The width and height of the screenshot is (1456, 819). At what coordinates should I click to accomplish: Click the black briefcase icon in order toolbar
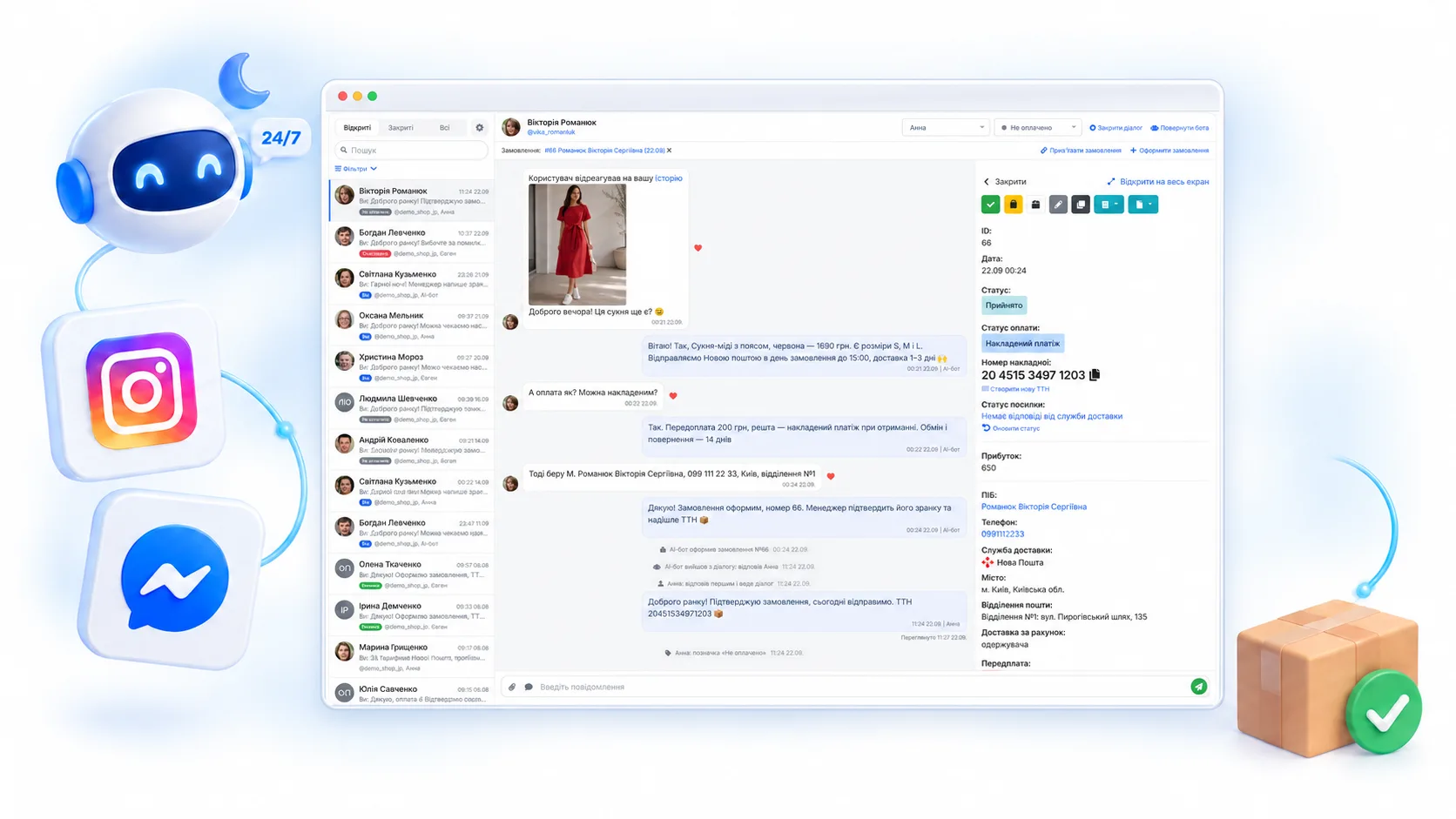point(1035,205)
